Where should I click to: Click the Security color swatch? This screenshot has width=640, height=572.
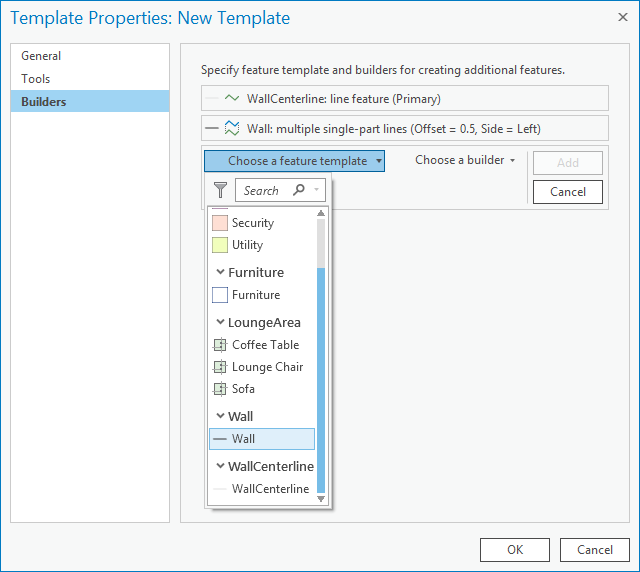click(220, 223)
